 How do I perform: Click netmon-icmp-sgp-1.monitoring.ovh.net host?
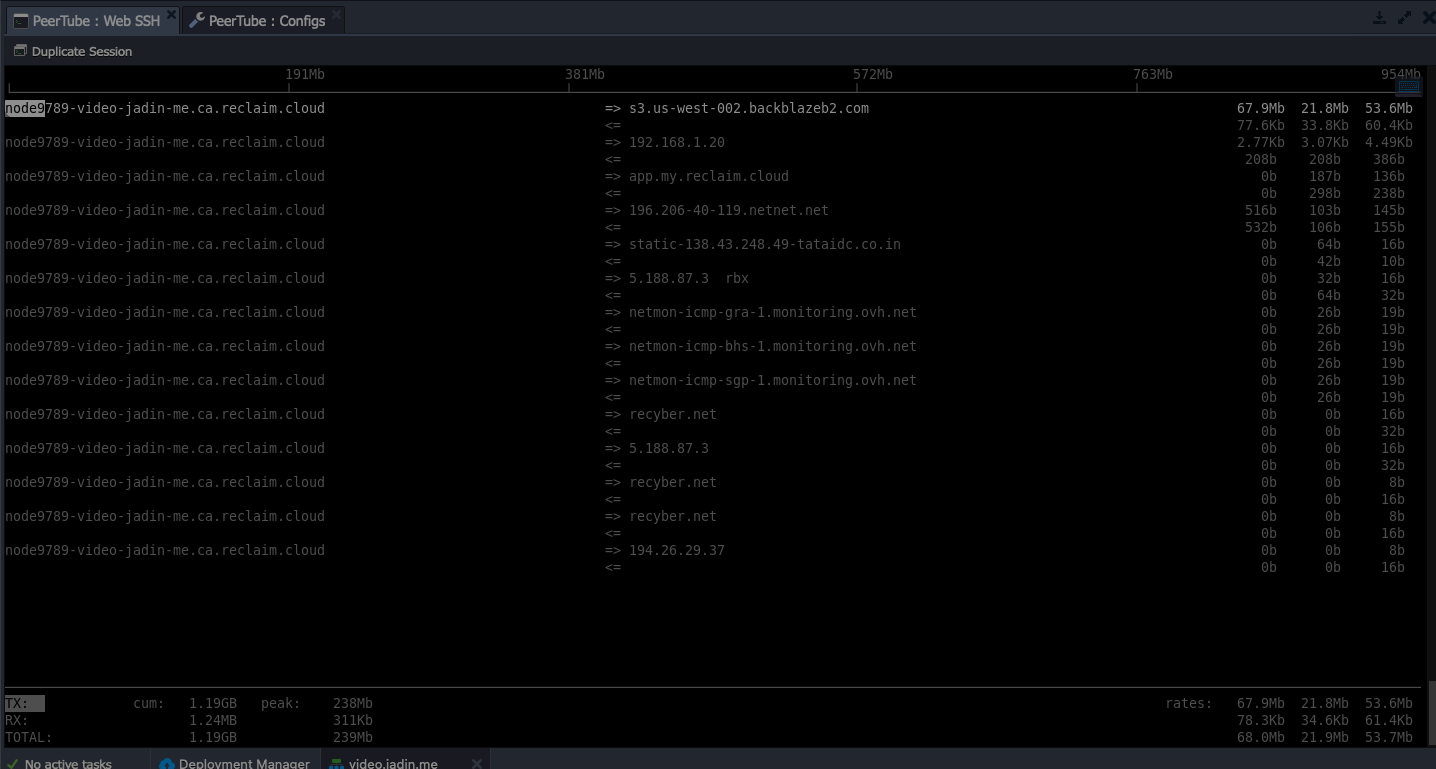773,380
